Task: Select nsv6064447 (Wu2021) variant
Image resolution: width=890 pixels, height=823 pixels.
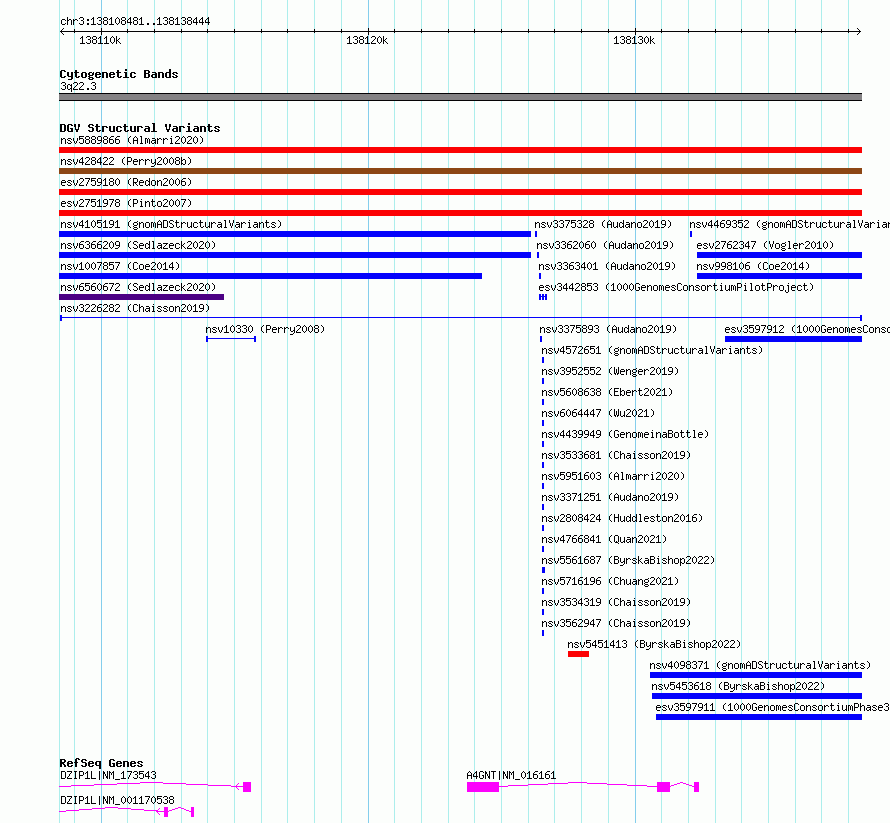Action: tap(598, 413)
